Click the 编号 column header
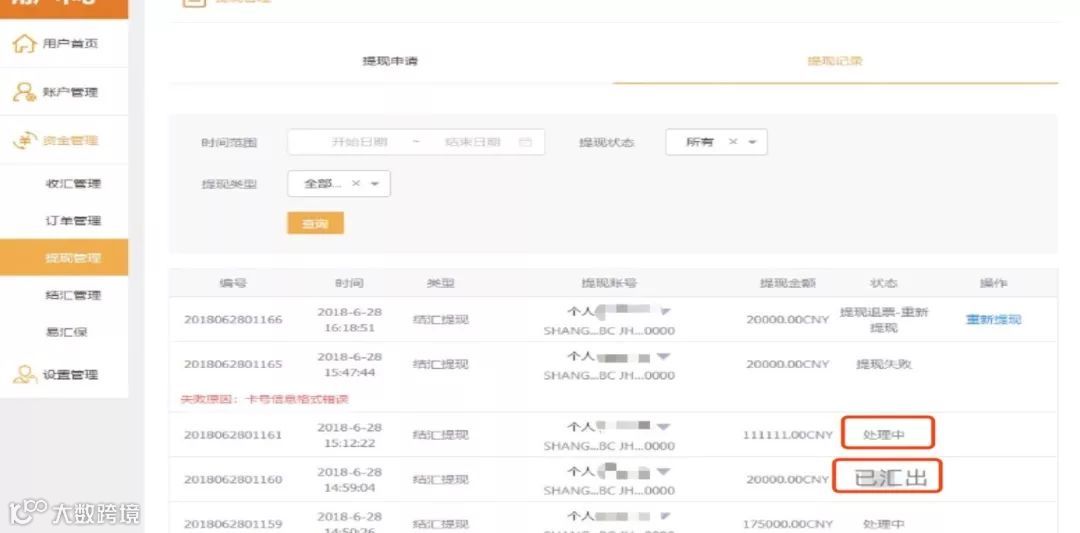Screen dimensions: 1080x533 coord(233,283)
